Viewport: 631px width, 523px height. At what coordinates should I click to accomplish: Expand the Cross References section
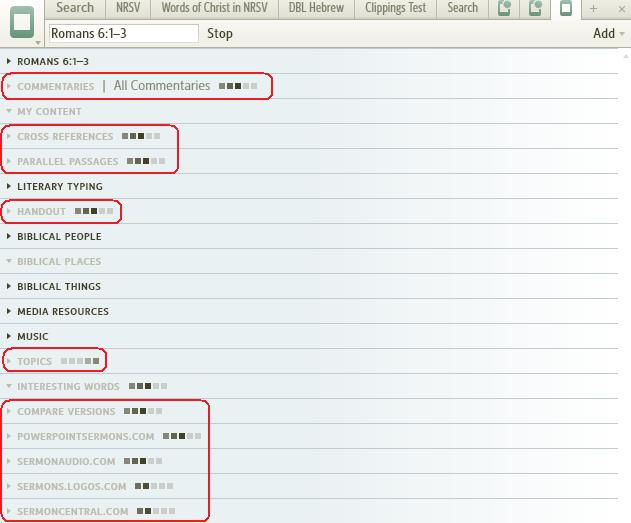click(x=9, y=136)
